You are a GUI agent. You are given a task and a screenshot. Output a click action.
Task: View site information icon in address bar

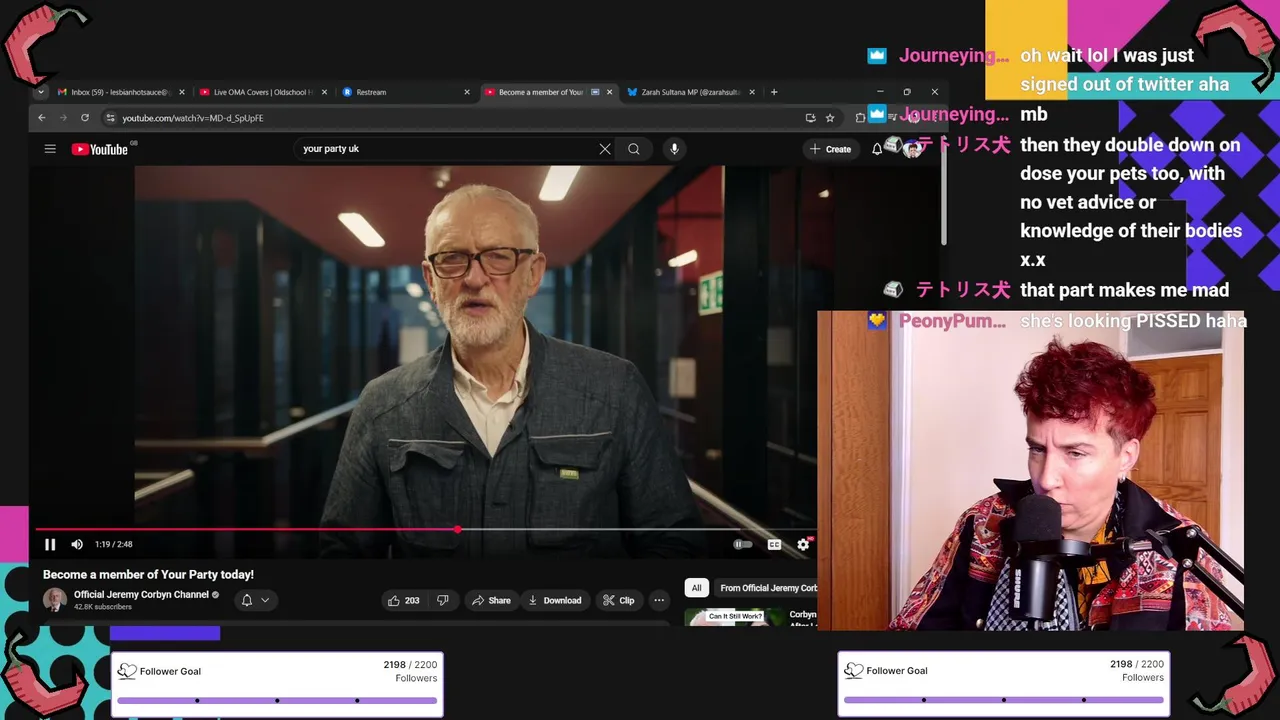tap(110, 118)
